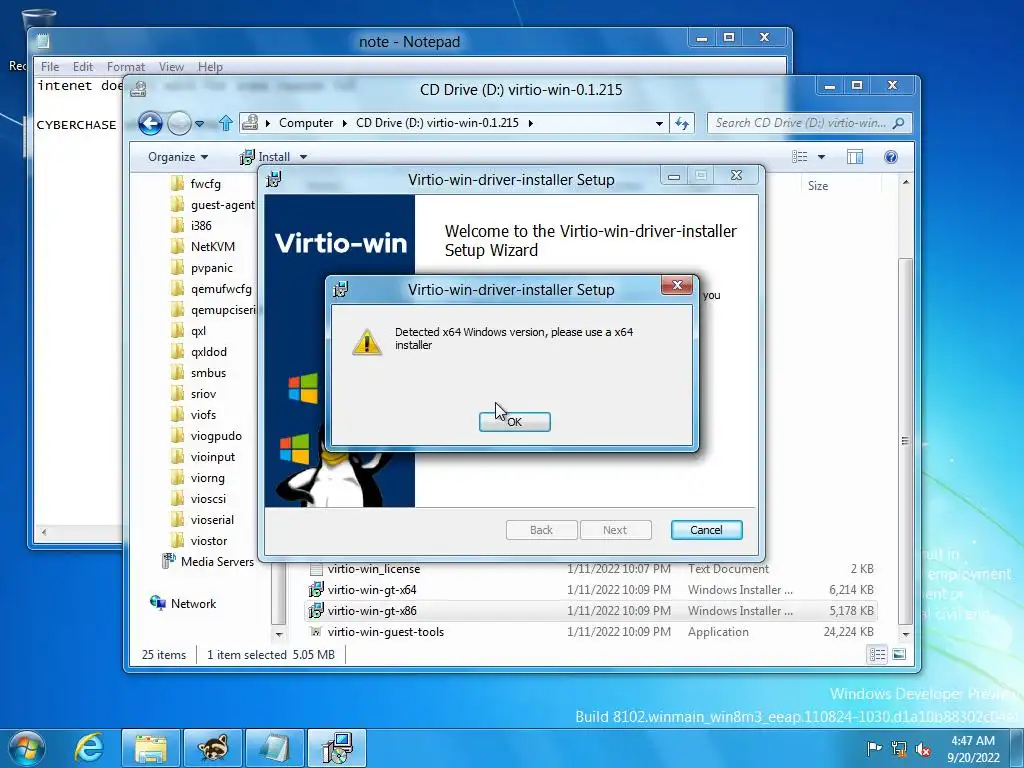The height and width of the screenshot is (768, 1024).
Task: Open Internet Explorer from taskbar
Action: [x=89, y=748]
